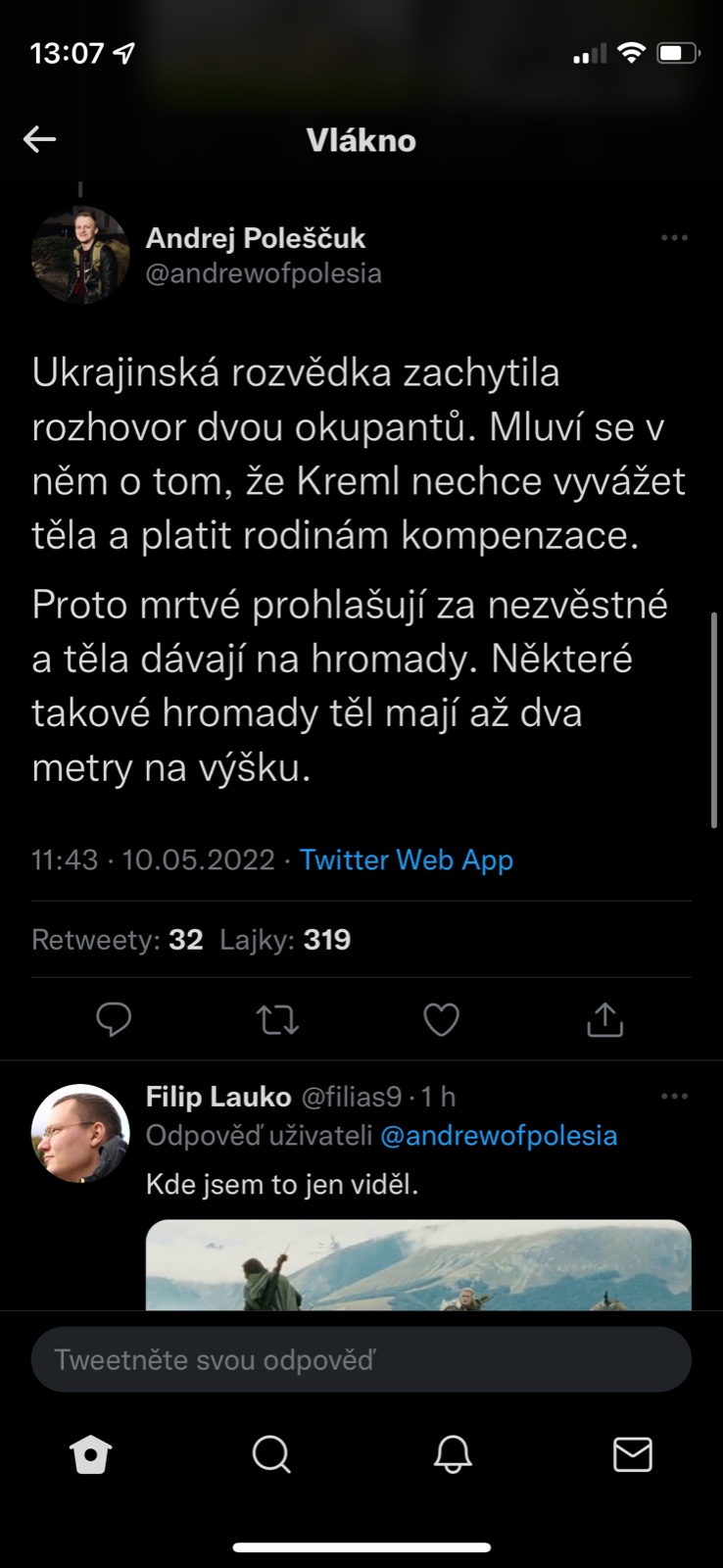Open the Search tab
Screen dimensions: 723x1568
271,1455
